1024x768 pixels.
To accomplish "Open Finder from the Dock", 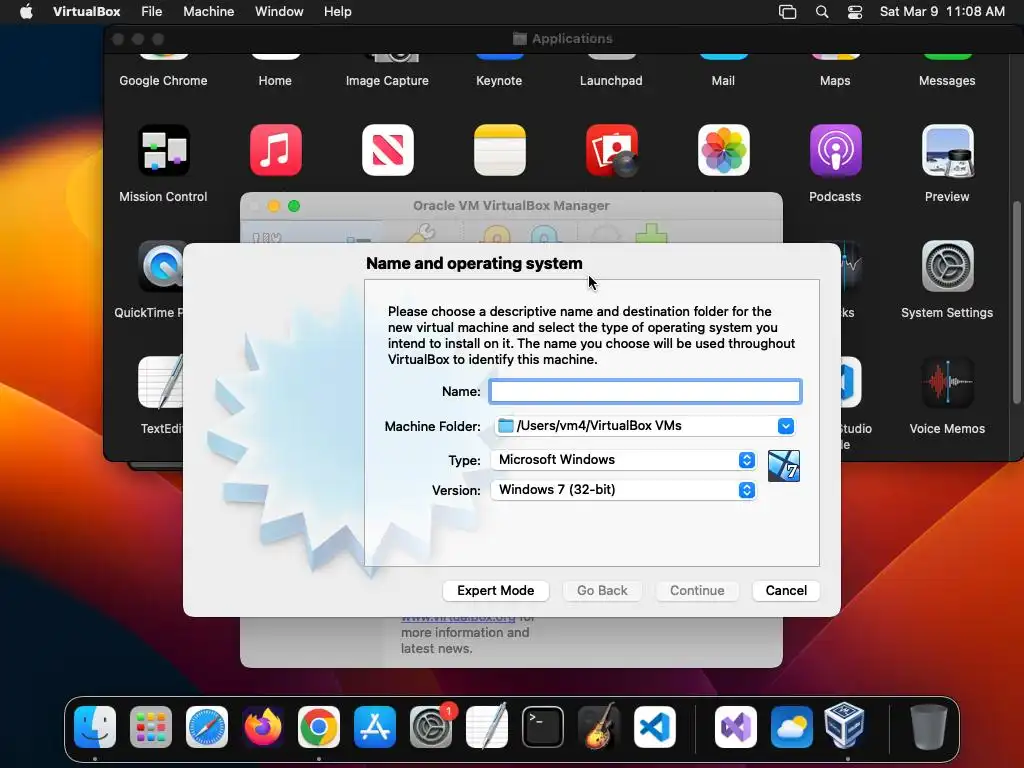I will pos(95,727).
